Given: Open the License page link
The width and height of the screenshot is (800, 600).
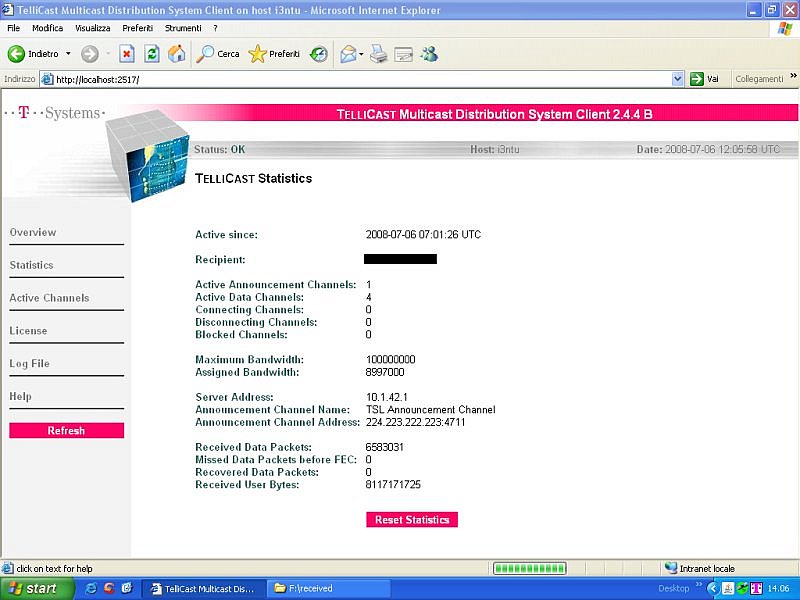Looking at the screenshot, I should tap(28, 331).
